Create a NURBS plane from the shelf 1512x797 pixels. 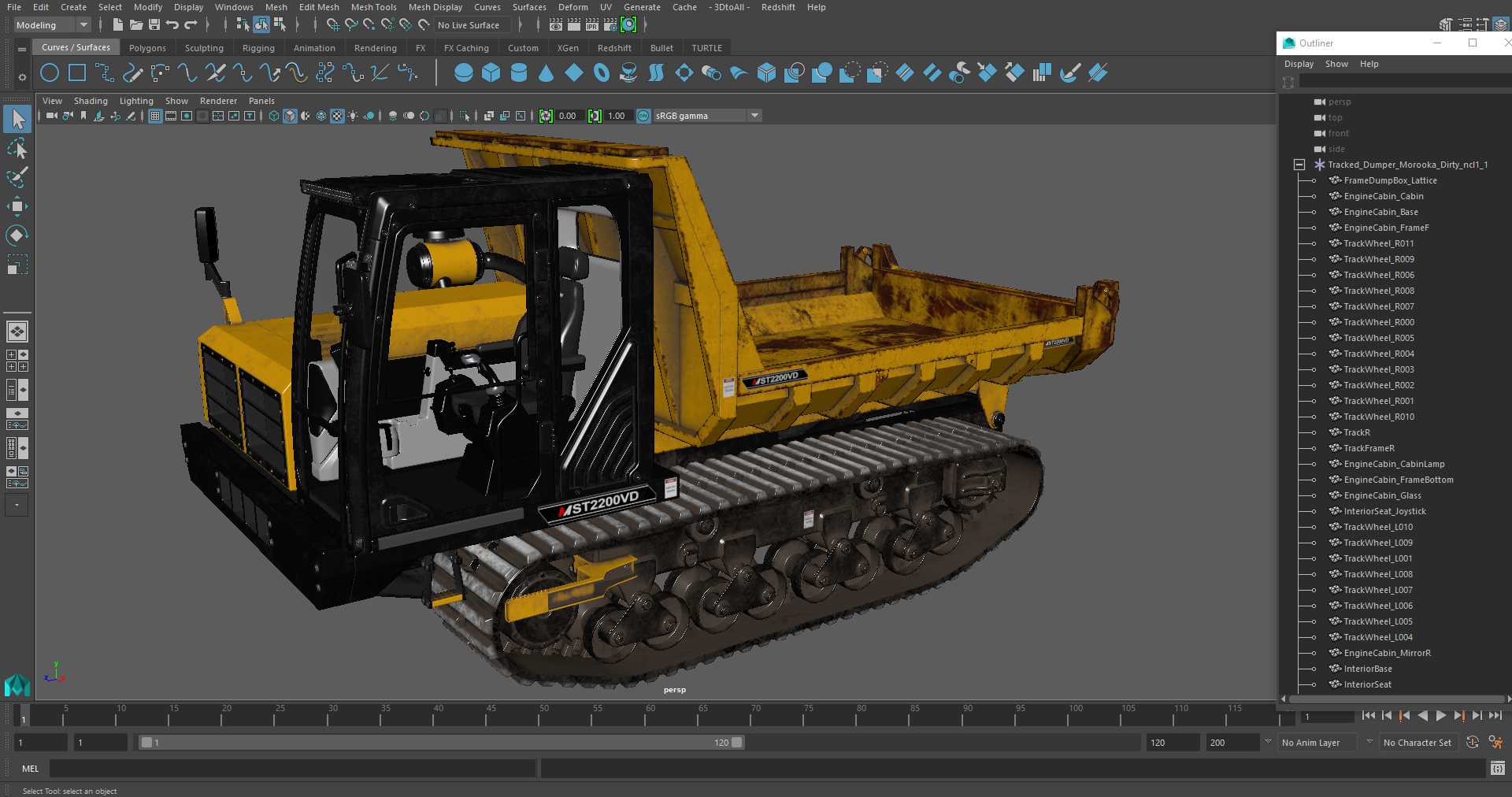point(574,73)
